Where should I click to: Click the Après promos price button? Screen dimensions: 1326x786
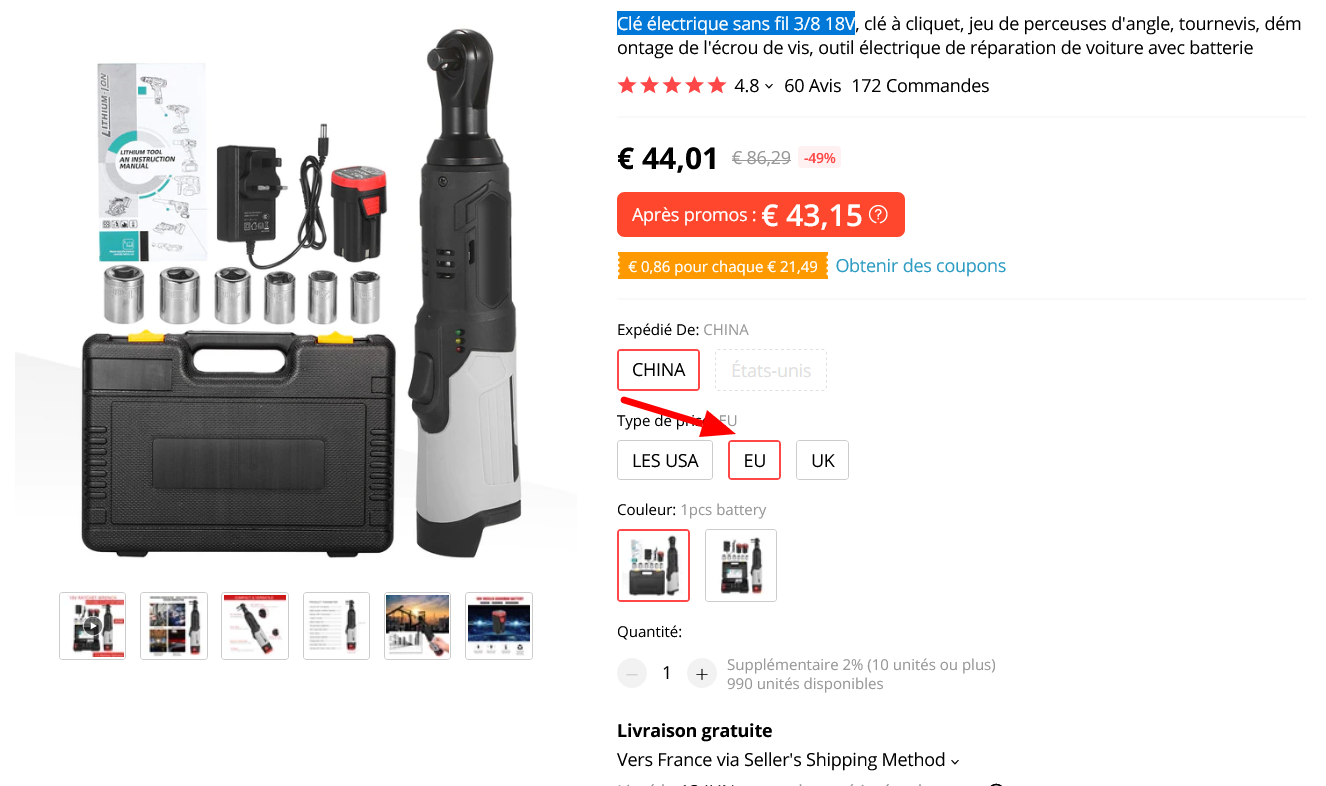point(760,214)
